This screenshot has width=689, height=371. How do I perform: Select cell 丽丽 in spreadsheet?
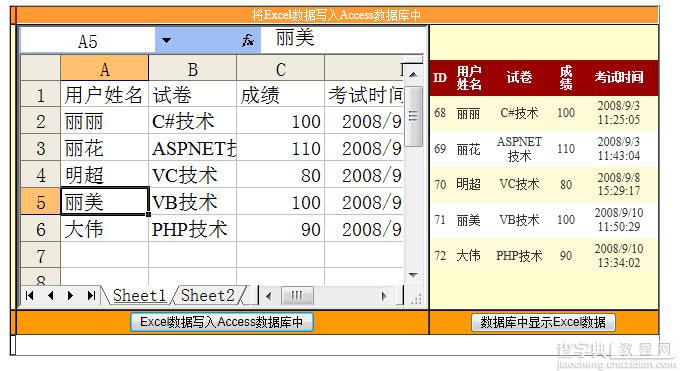105,121
